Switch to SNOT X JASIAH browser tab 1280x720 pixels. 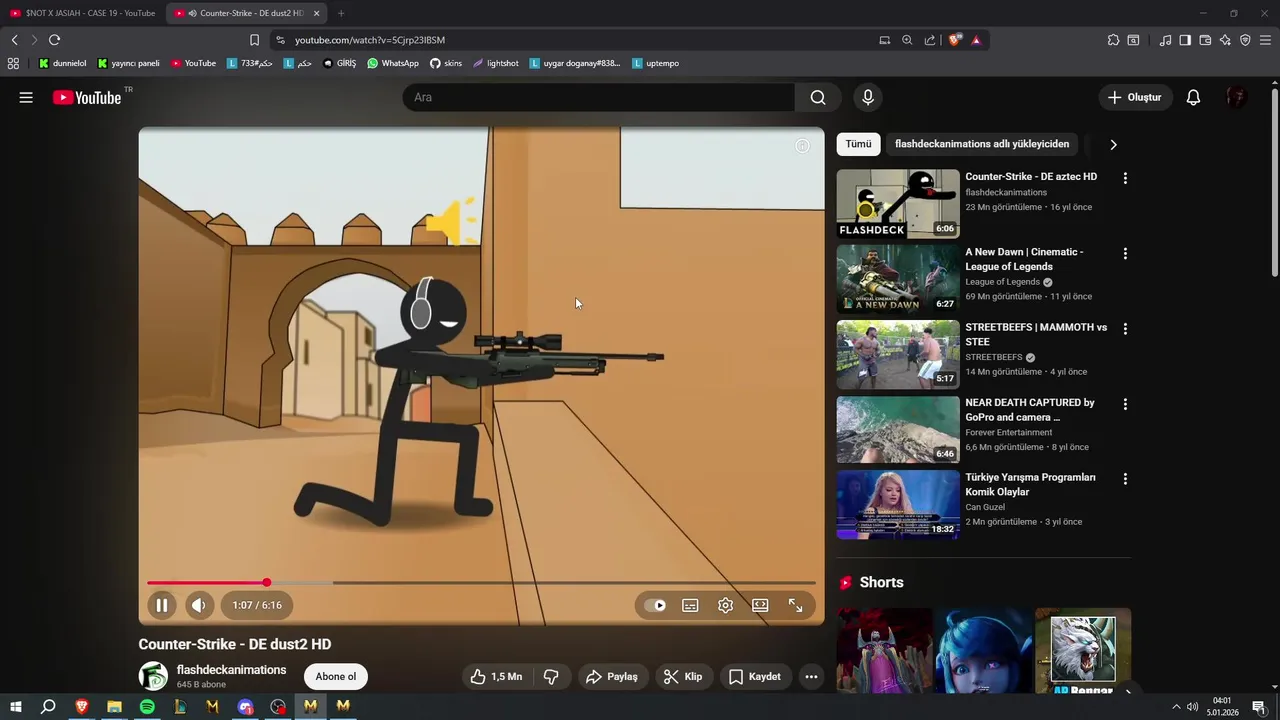82,13
